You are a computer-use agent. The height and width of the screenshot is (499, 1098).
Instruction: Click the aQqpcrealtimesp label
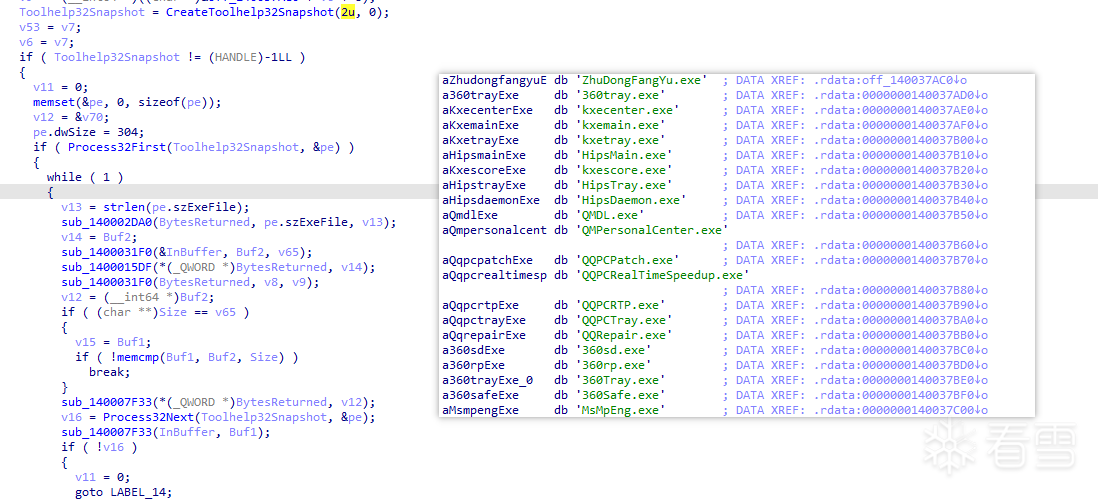(494, 276)
